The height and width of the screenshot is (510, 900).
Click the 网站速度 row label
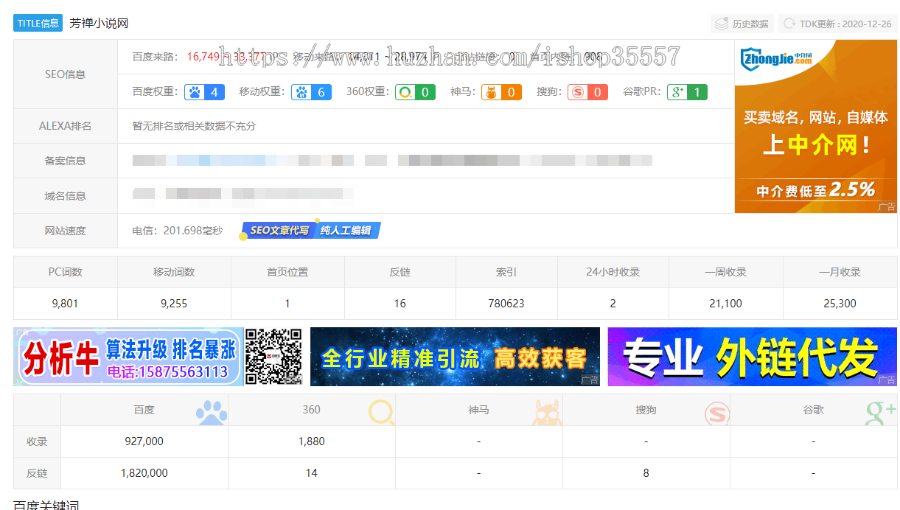pyautogui.click(x=65, y=231)
